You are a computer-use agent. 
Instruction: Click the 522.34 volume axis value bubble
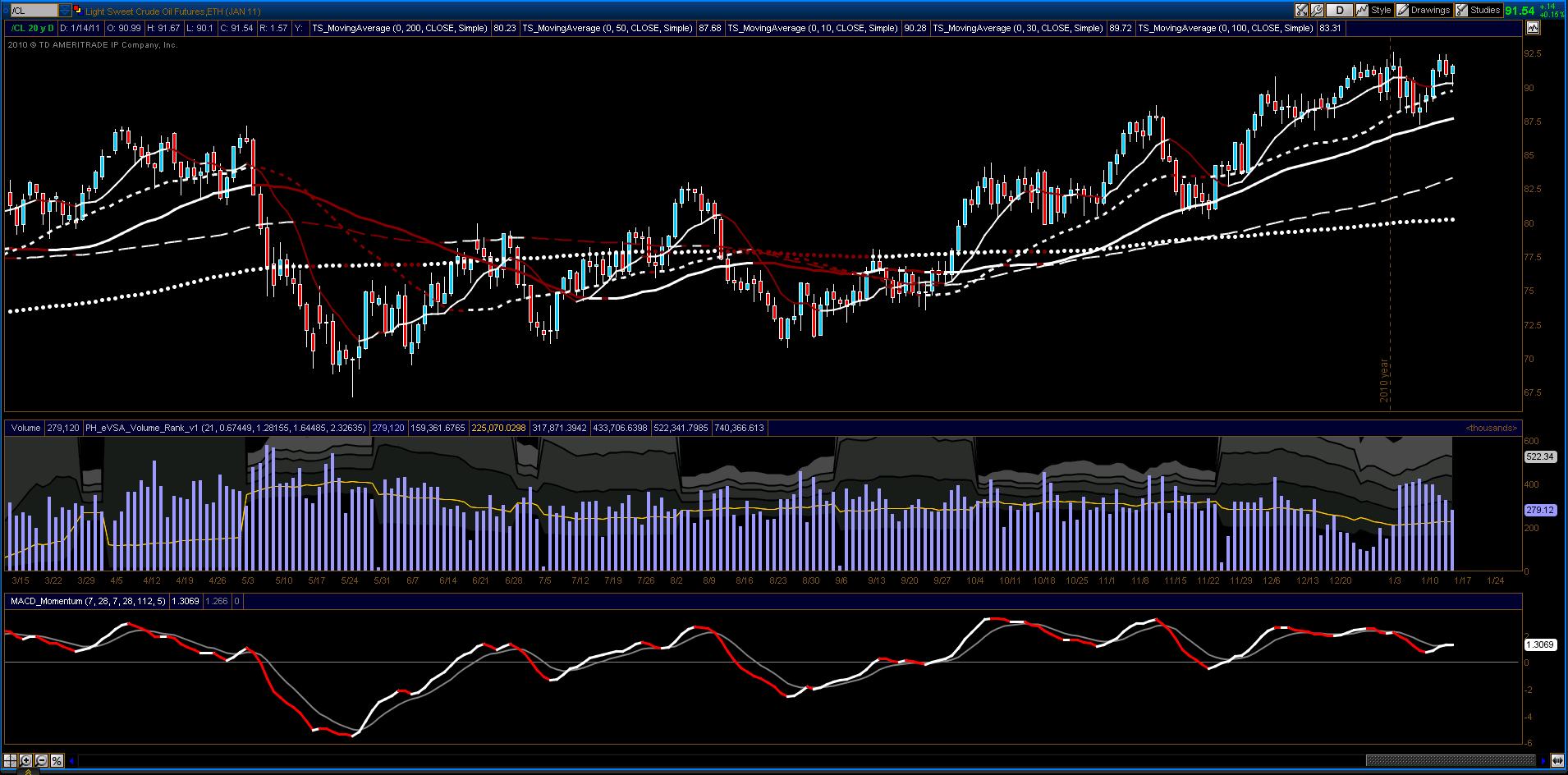(x=1540, y=456)
